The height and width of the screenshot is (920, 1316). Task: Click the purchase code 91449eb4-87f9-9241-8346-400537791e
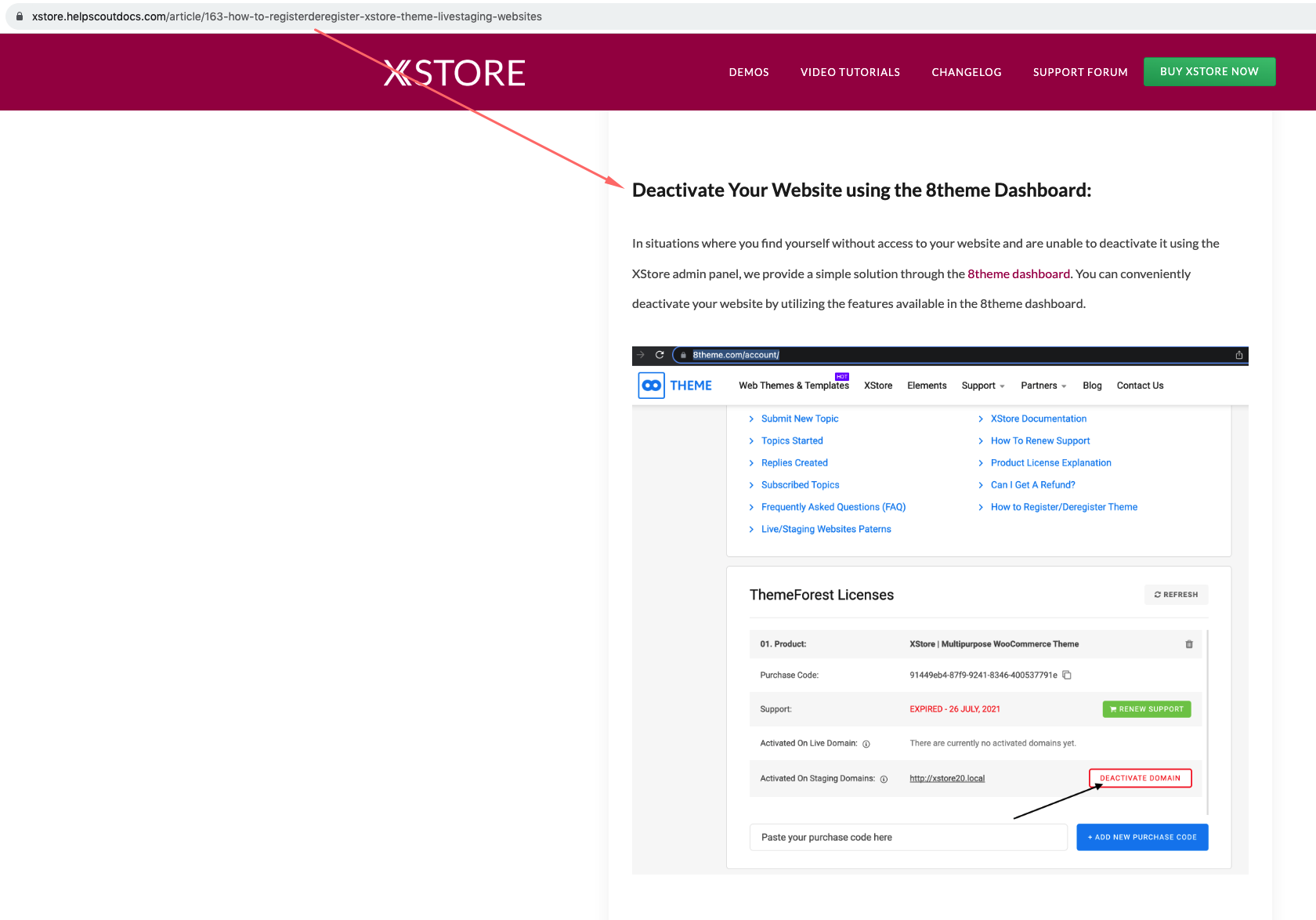pos(983,676)
